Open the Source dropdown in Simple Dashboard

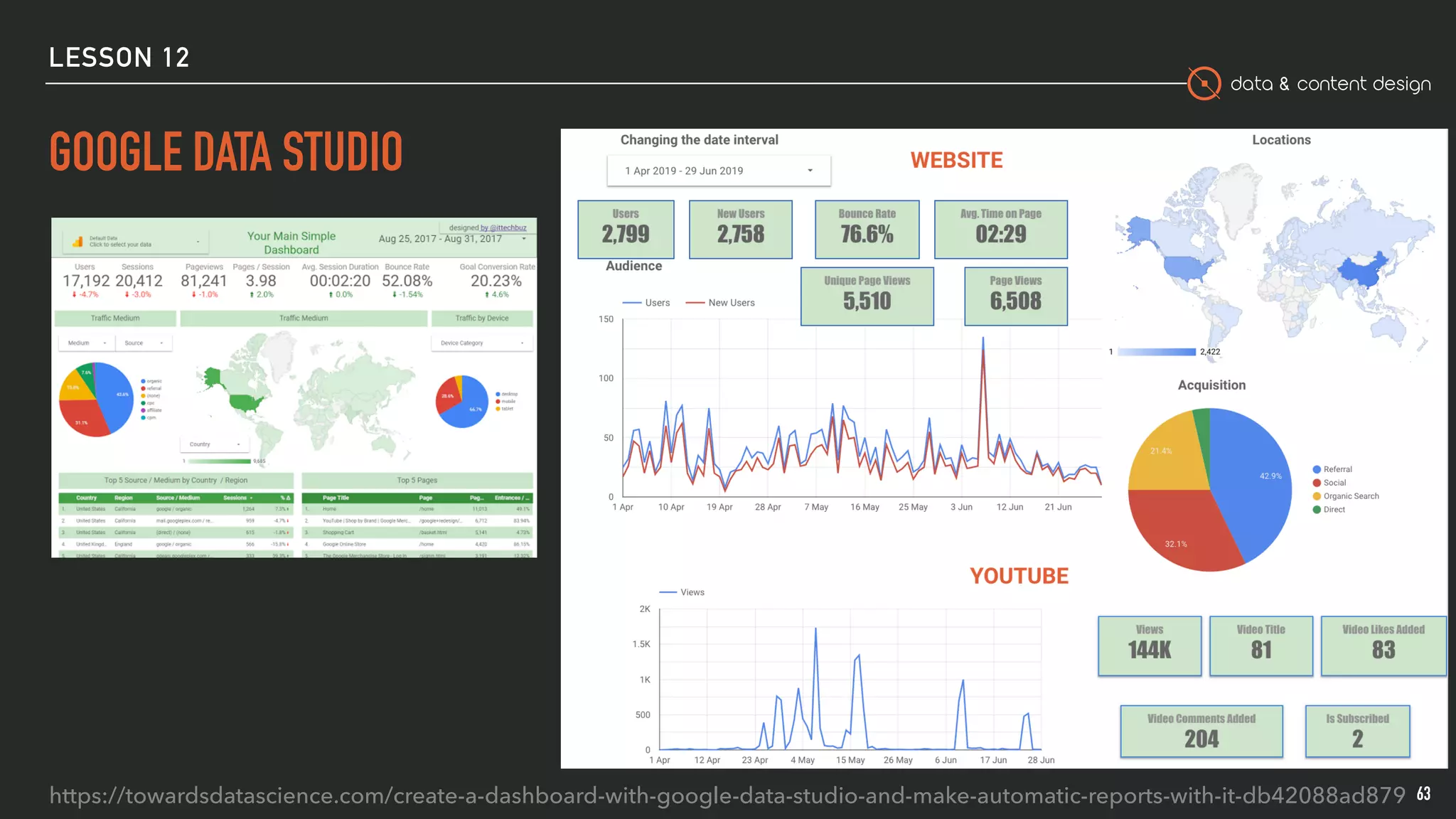pos(144,343)
